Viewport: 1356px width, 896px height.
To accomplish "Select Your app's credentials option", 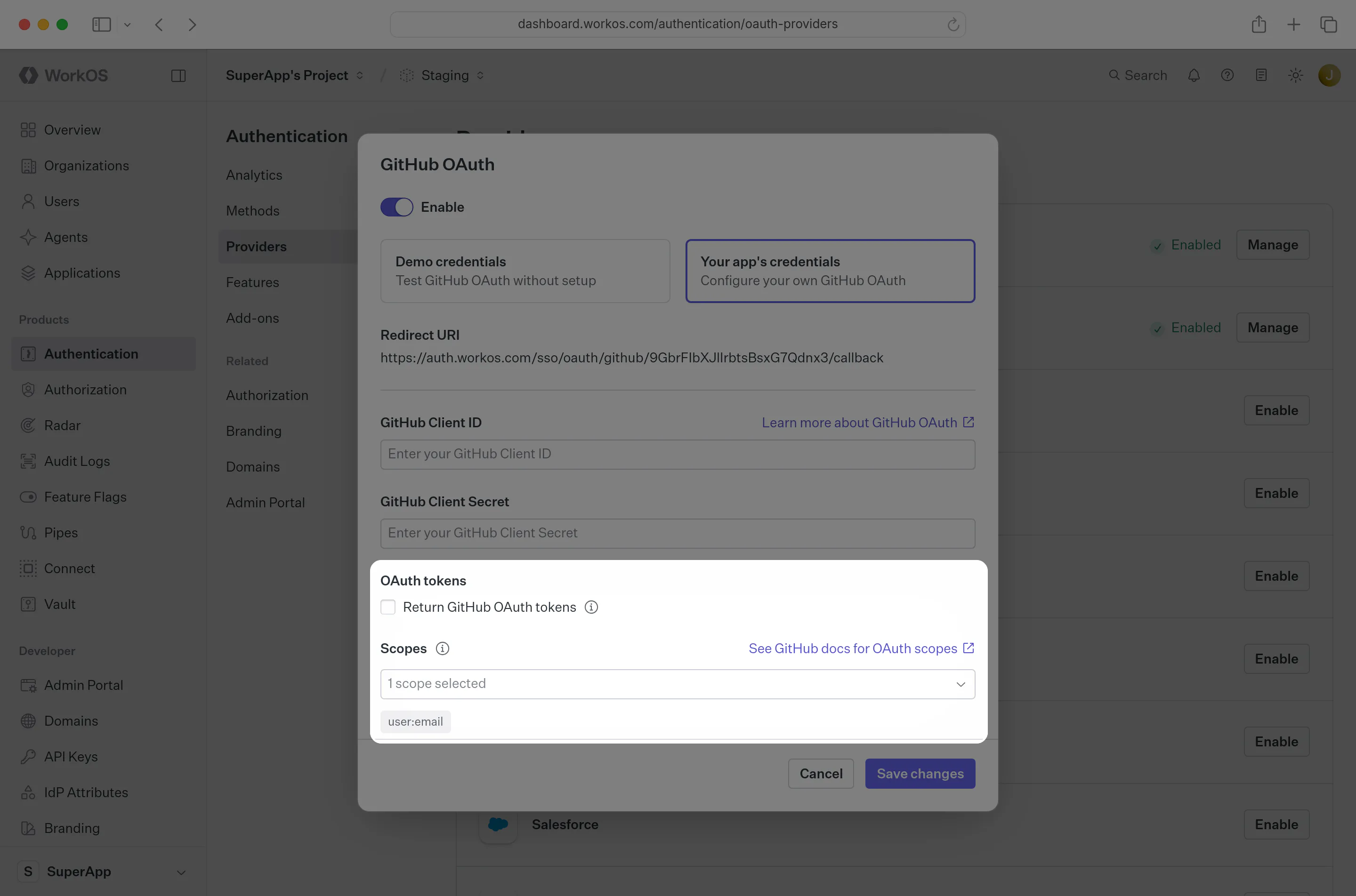I will coord(830,271).
